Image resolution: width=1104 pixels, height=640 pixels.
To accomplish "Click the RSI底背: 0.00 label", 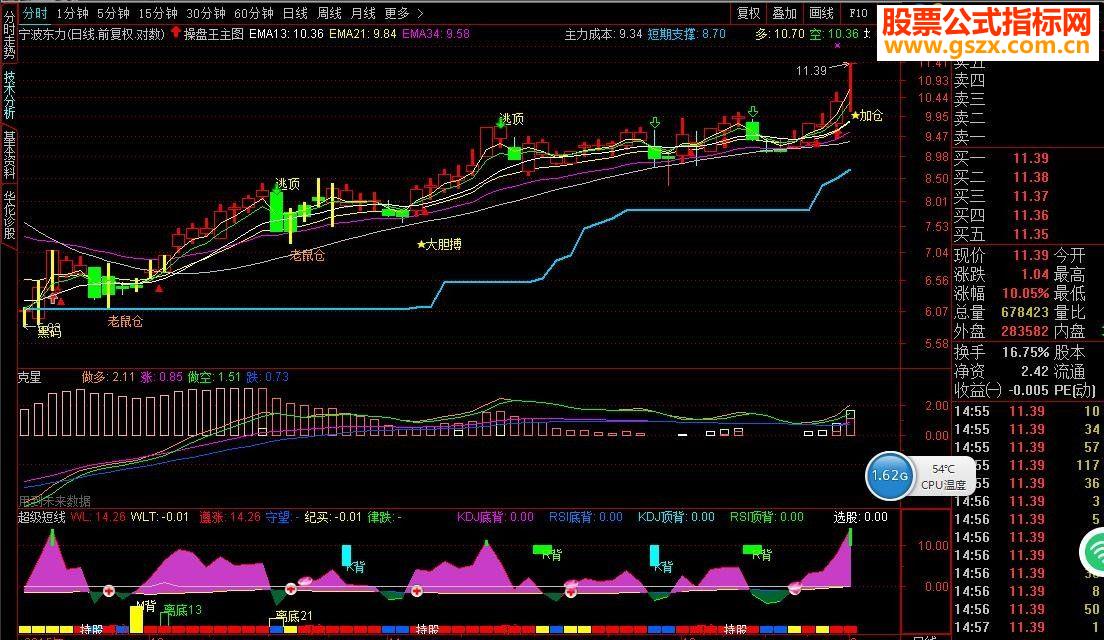I will (585, 517).
